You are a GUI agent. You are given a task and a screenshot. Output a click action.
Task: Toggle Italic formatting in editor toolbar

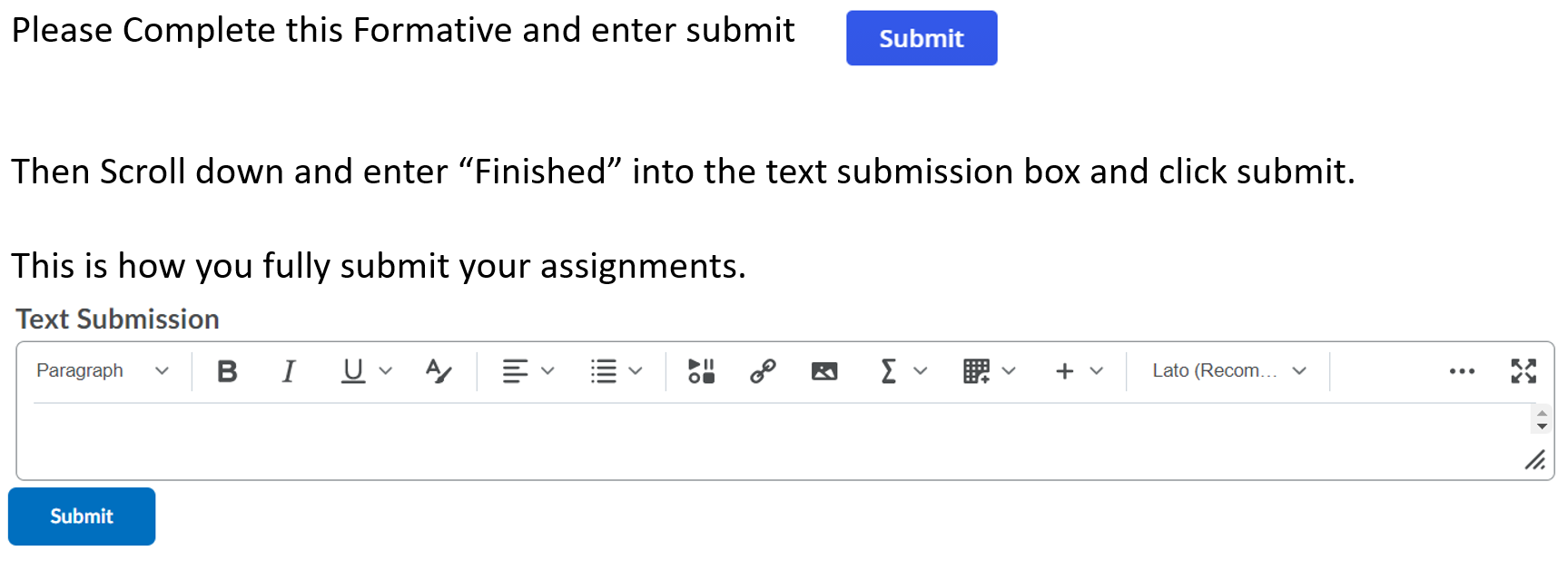289,371
